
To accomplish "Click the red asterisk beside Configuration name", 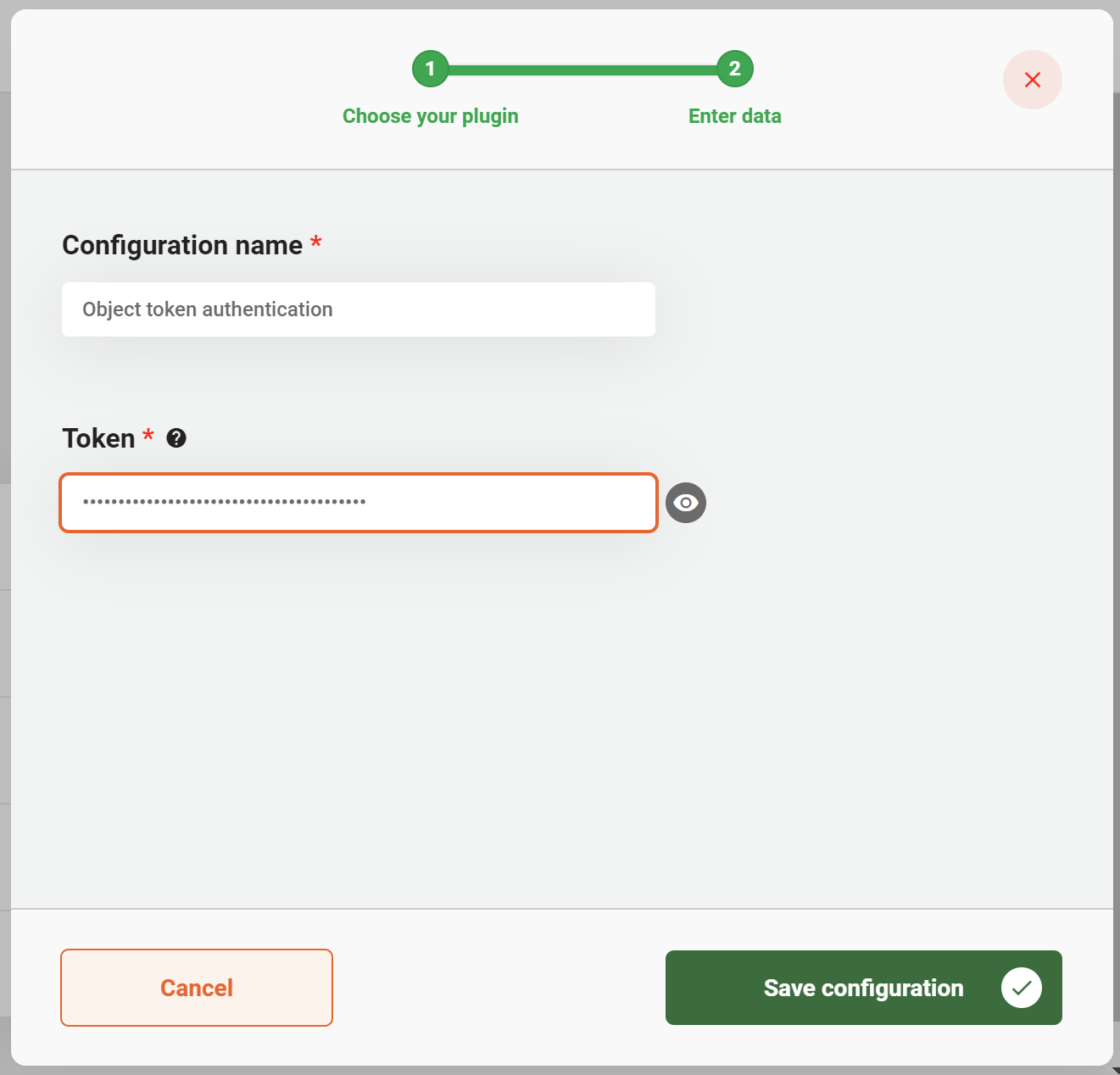I will click(x=316, y=242).
